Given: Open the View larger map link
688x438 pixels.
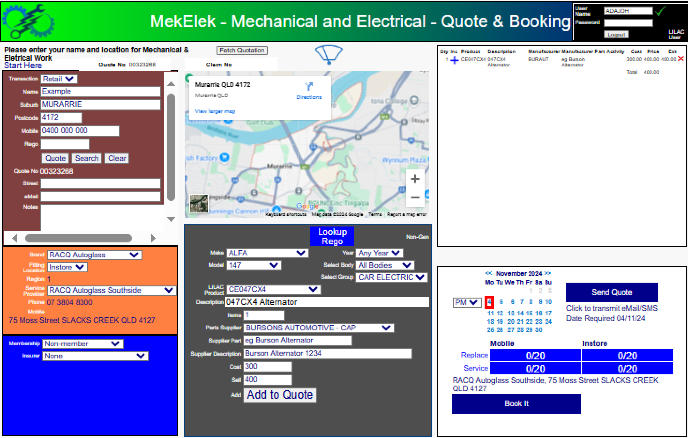Looking at the screenshot, I should pyautogui.click(x=215, y=111).
